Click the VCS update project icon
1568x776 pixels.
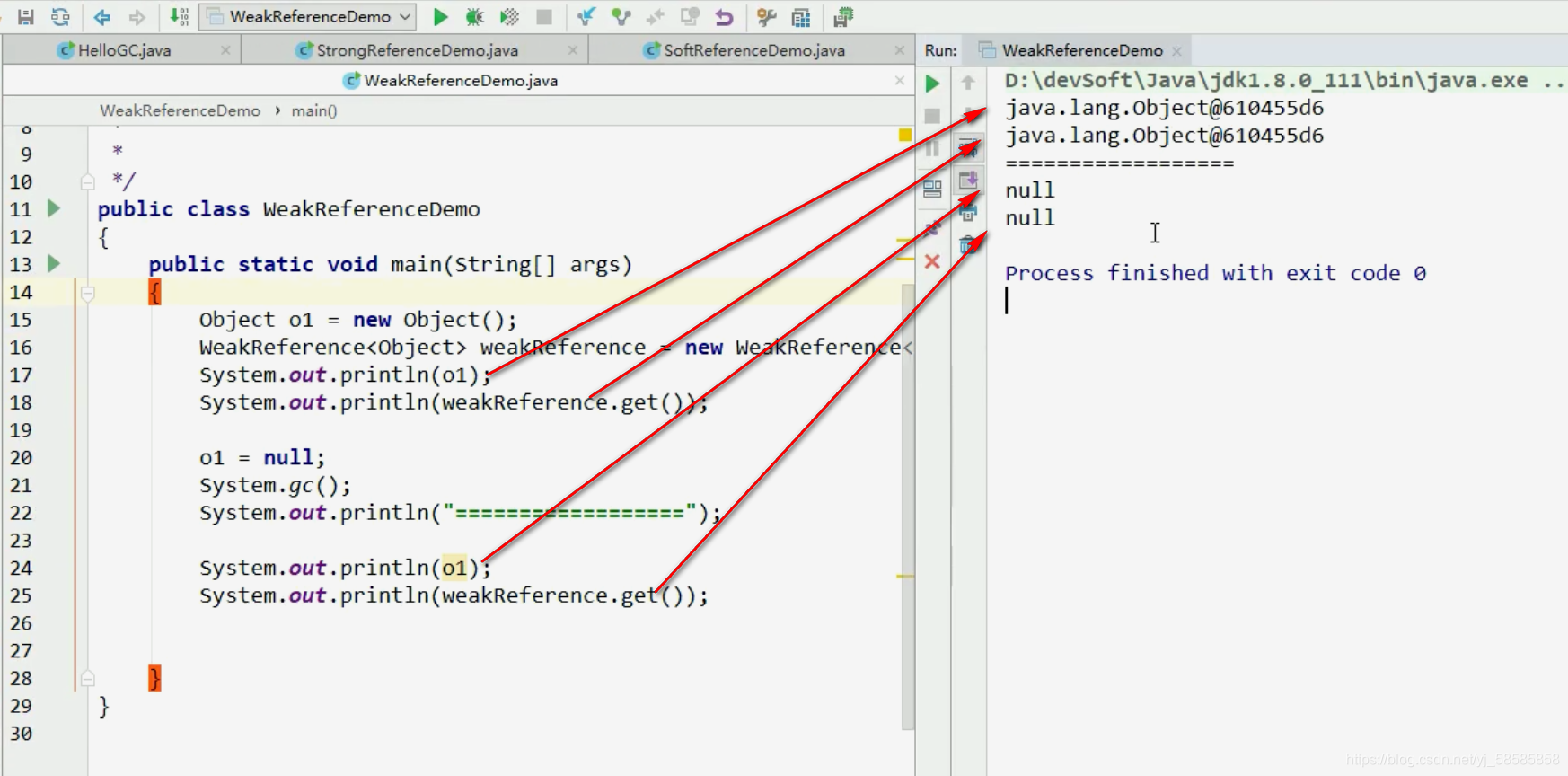point(586,17)
